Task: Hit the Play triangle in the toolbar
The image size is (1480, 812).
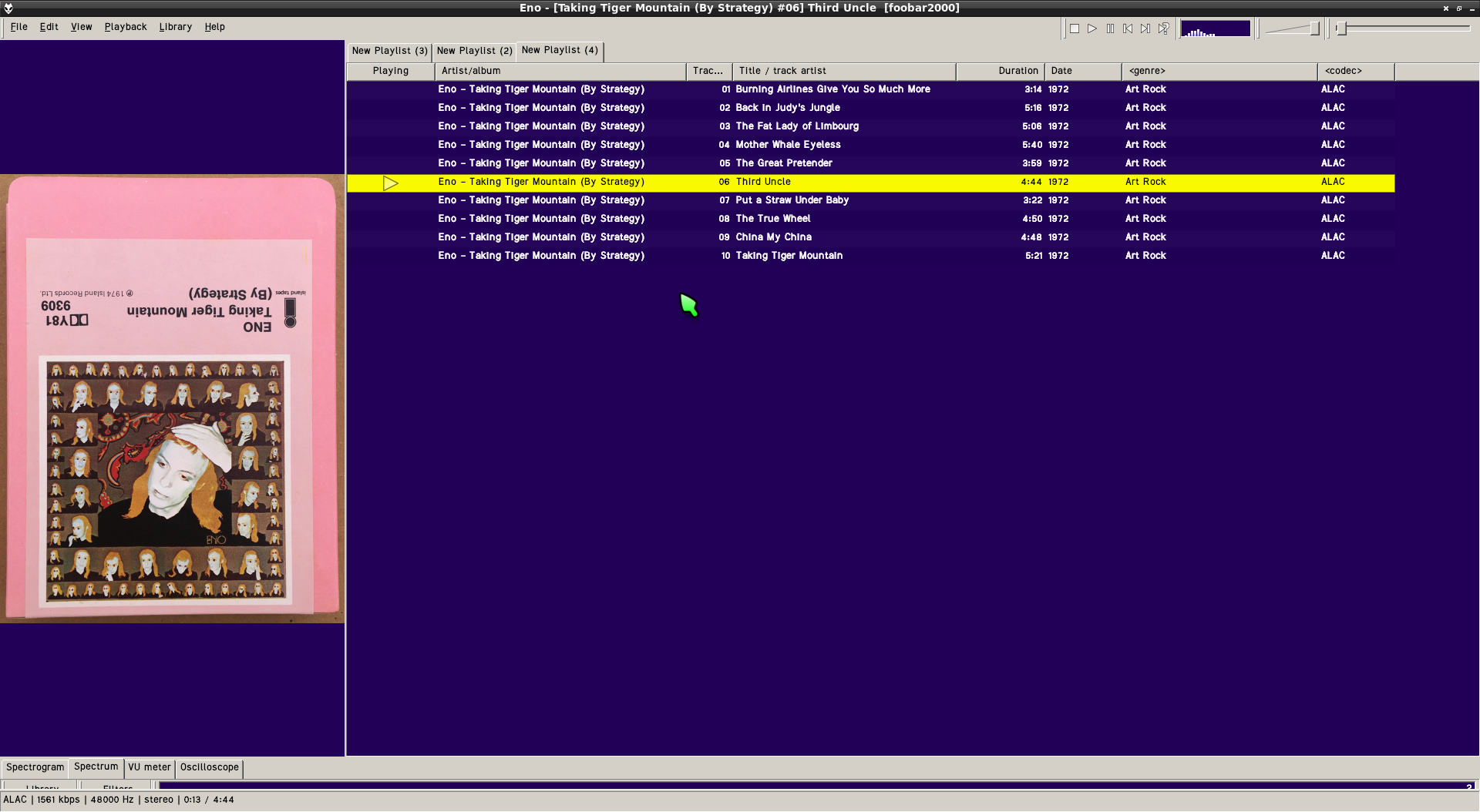Action: pos(1092,29)
